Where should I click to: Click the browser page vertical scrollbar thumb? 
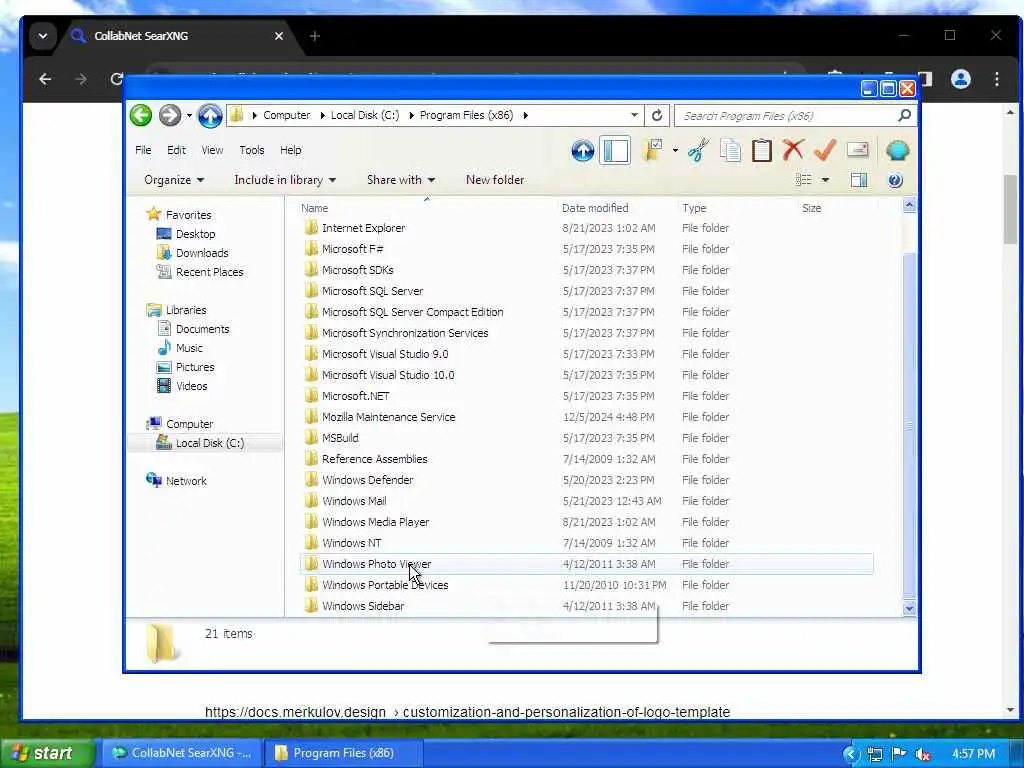pyautogui.click(x=1010, y=209)
